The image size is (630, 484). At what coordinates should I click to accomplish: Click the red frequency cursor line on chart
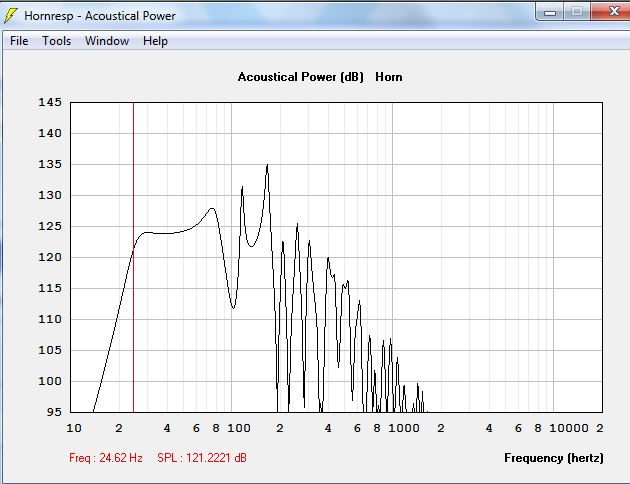click(x=133, y=257)
